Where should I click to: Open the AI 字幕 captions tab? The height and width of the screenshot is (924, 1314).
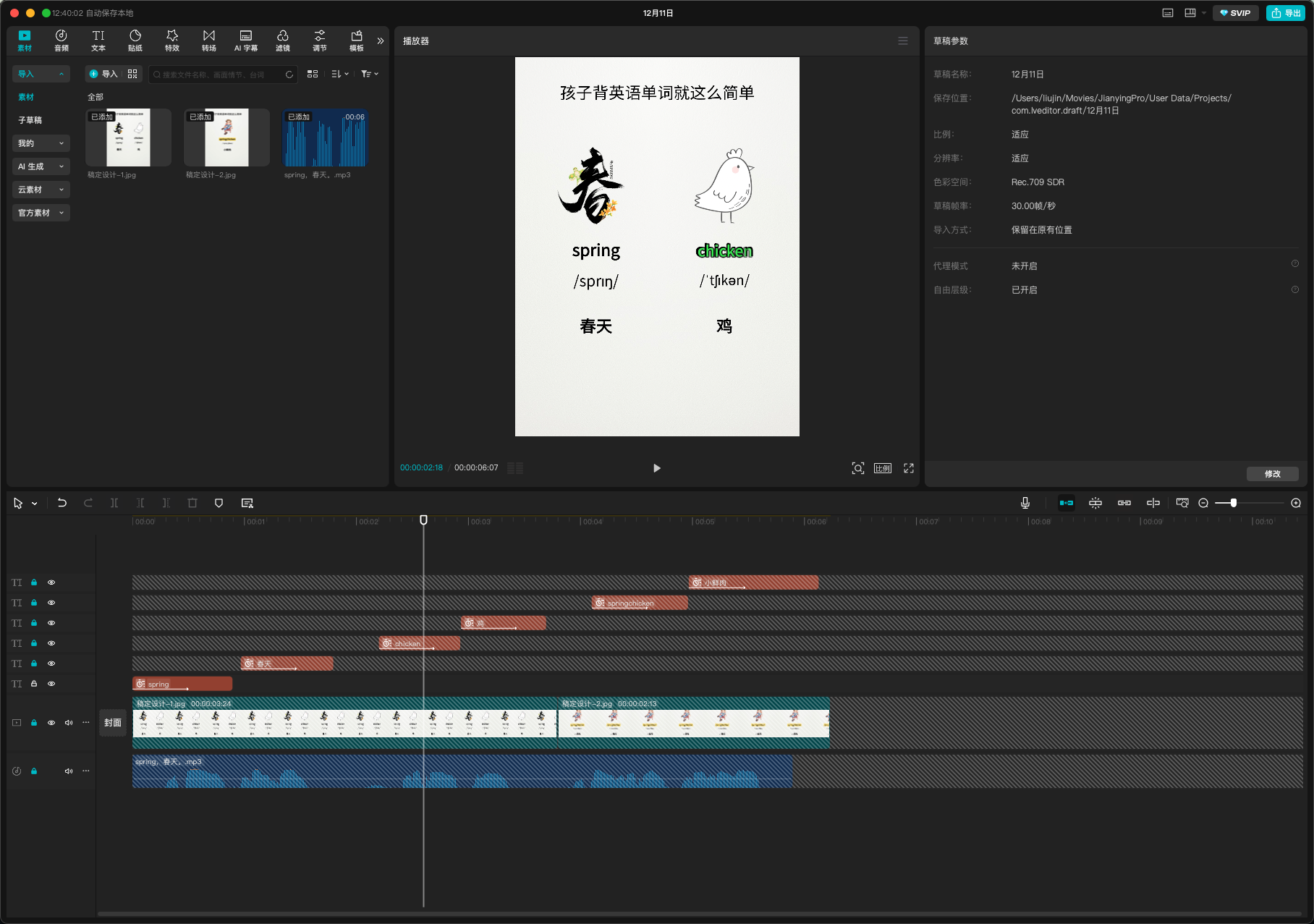point(246,41)
